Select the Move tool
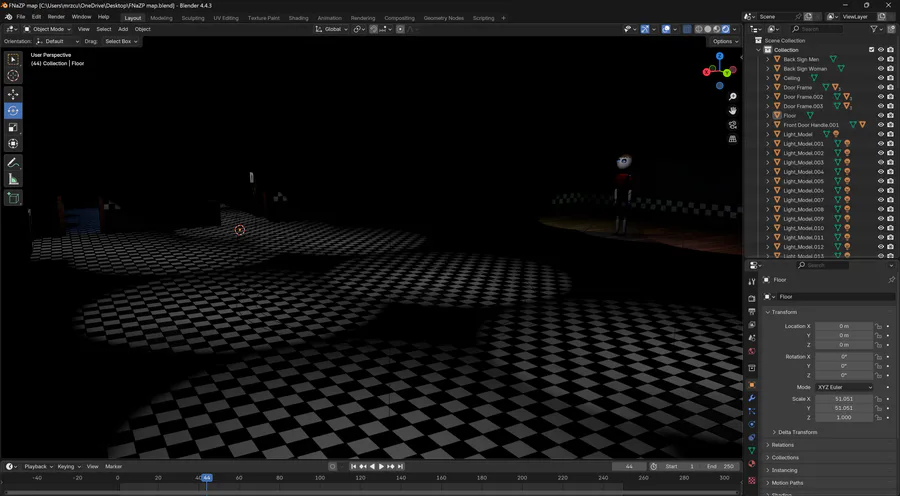The height and width of the screenshot is (496, 900). (13, 94)
